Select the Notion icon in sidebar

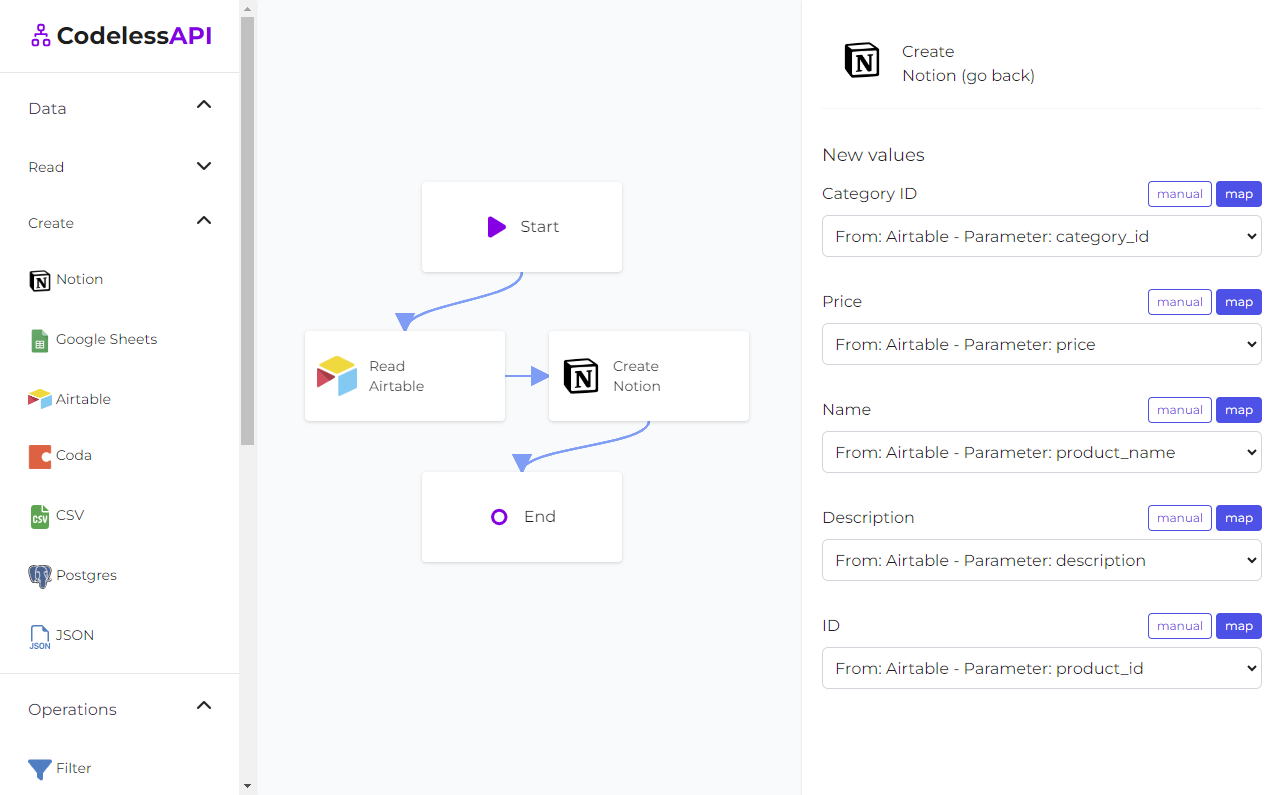[x=40, y=280]
